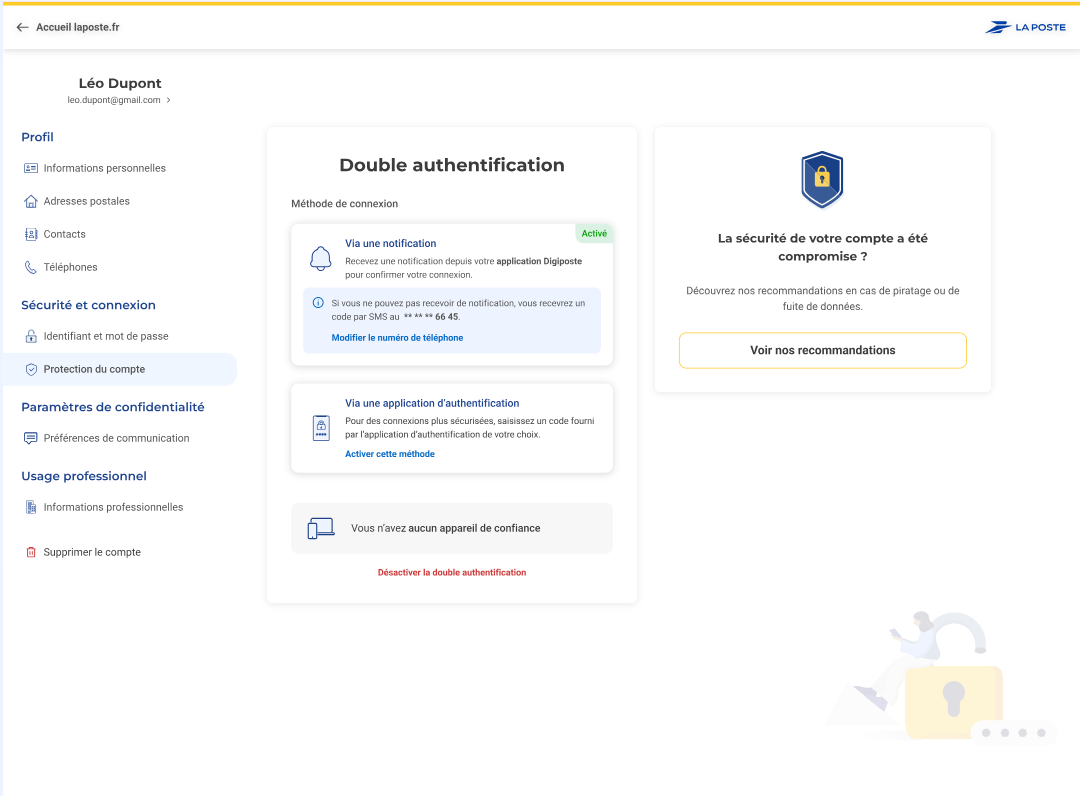
Task: Click the address book icon for Contacts
Action: click(31, 234)
